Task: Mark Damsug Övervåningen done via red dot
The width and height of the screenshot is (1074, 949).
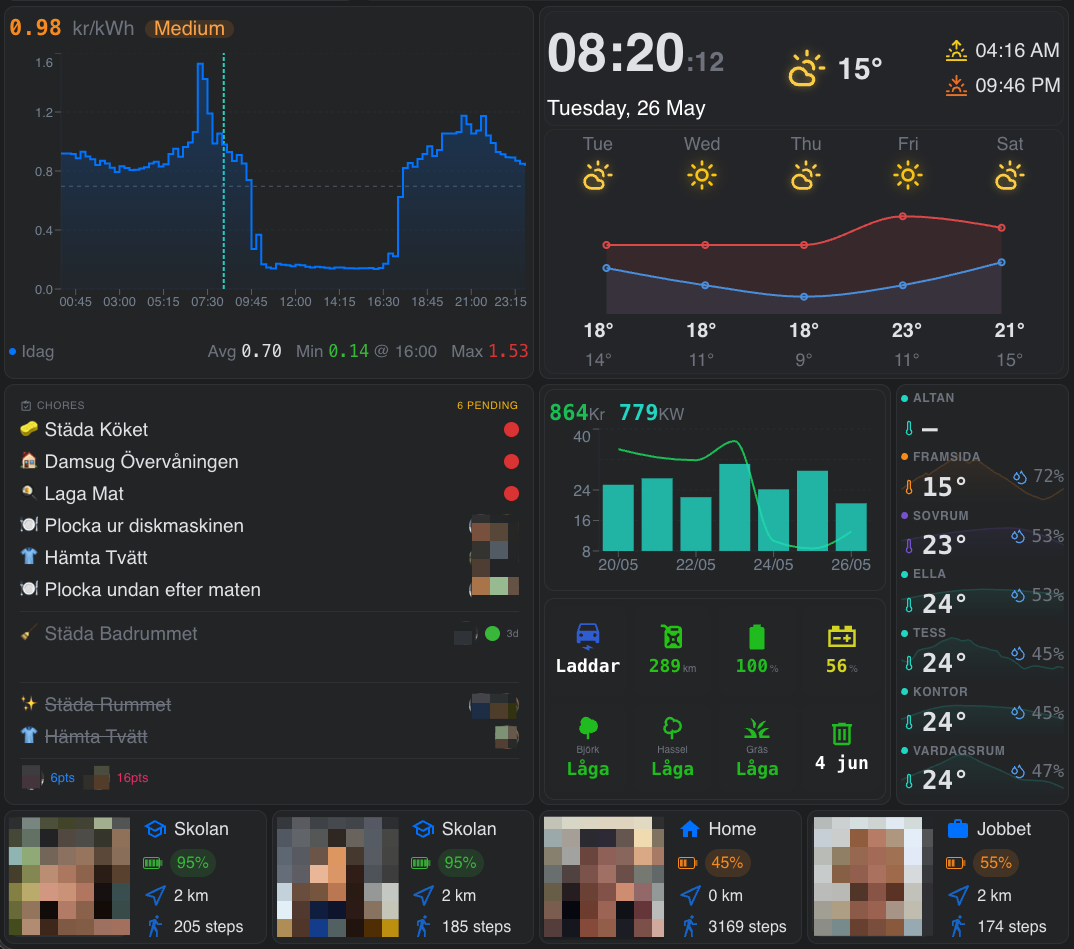Action: [511, 461]
